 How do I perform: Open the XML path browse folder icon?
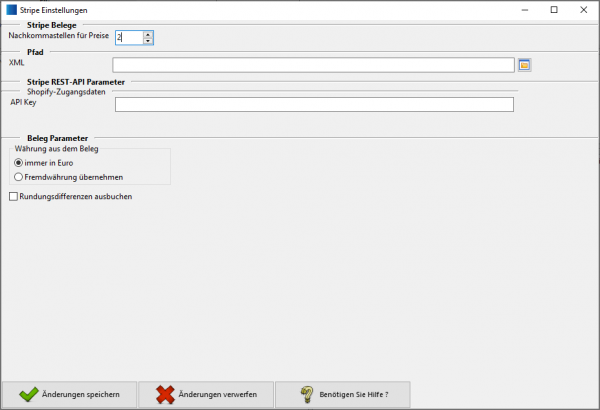coord(523,65)
